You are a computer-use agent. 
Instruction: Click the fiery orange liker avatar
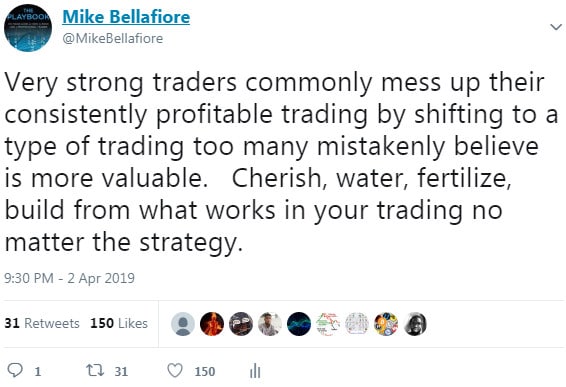click(212, 324)
